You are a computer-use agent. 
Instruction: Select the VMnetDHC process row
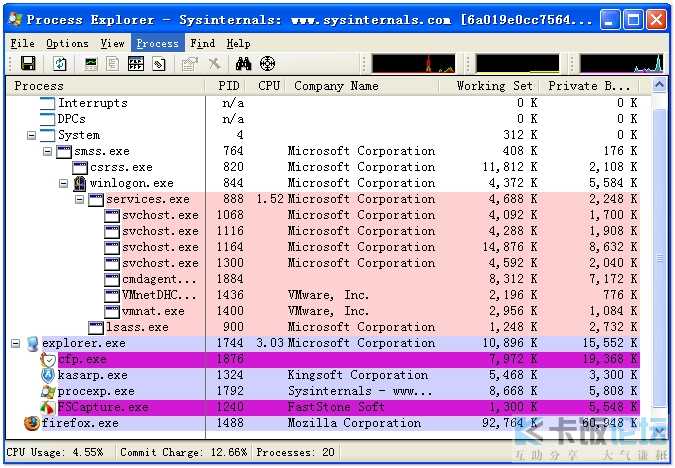[323, 295]
